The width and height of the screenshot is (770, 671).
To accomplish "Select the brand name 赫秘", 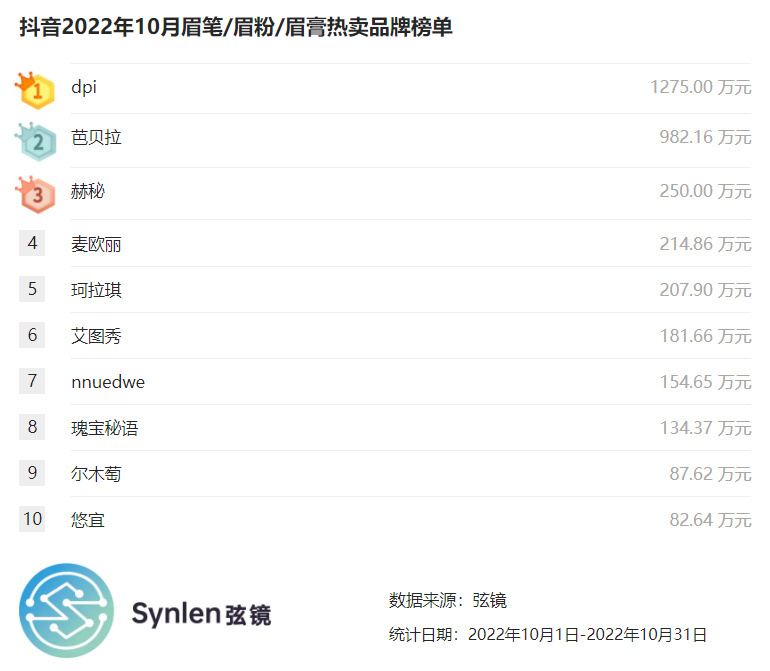I will [88, 191].
